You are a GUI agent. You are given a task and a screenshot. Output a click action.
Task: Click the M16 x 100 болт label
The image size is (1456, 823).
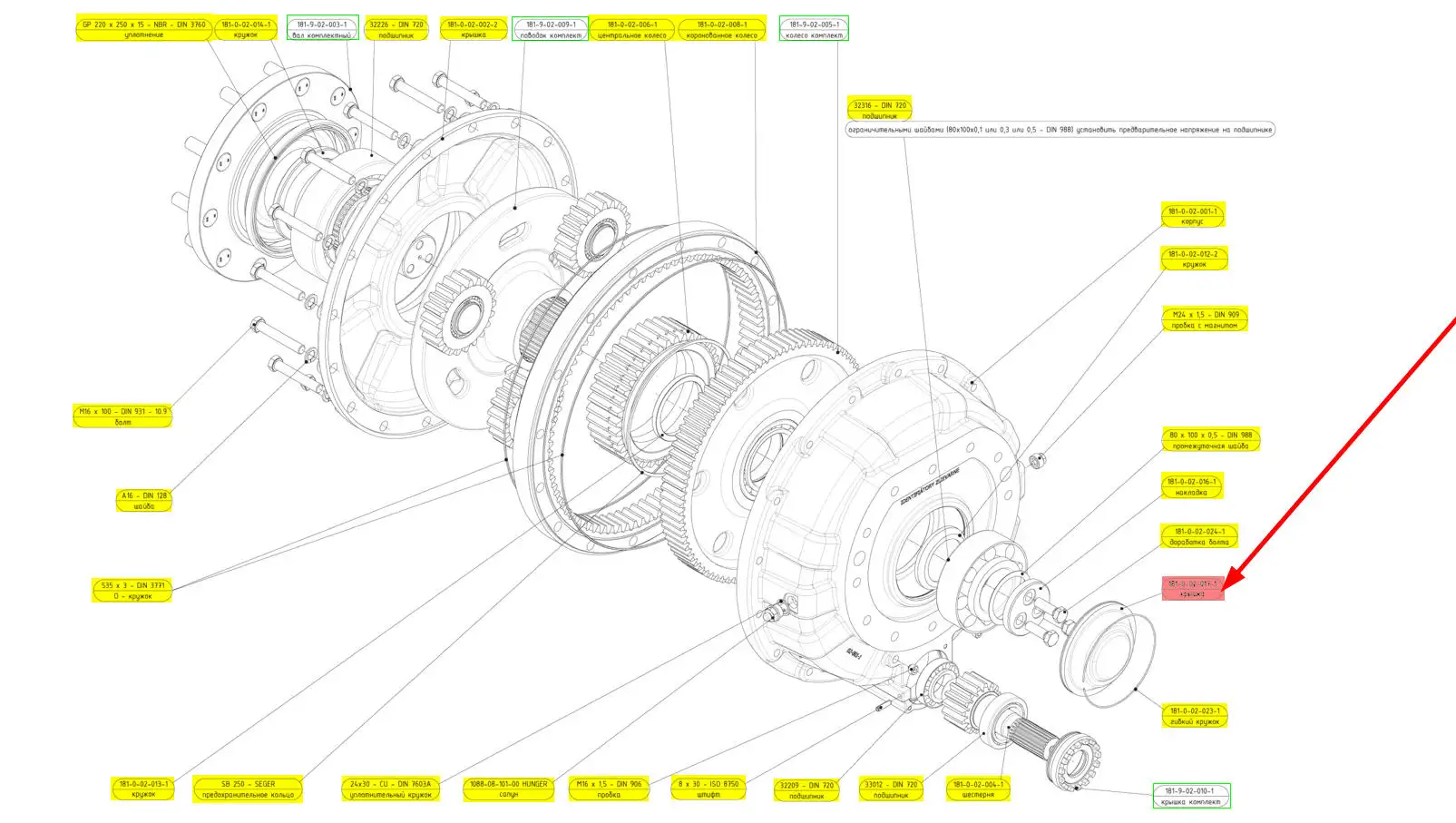coord(122,416)
